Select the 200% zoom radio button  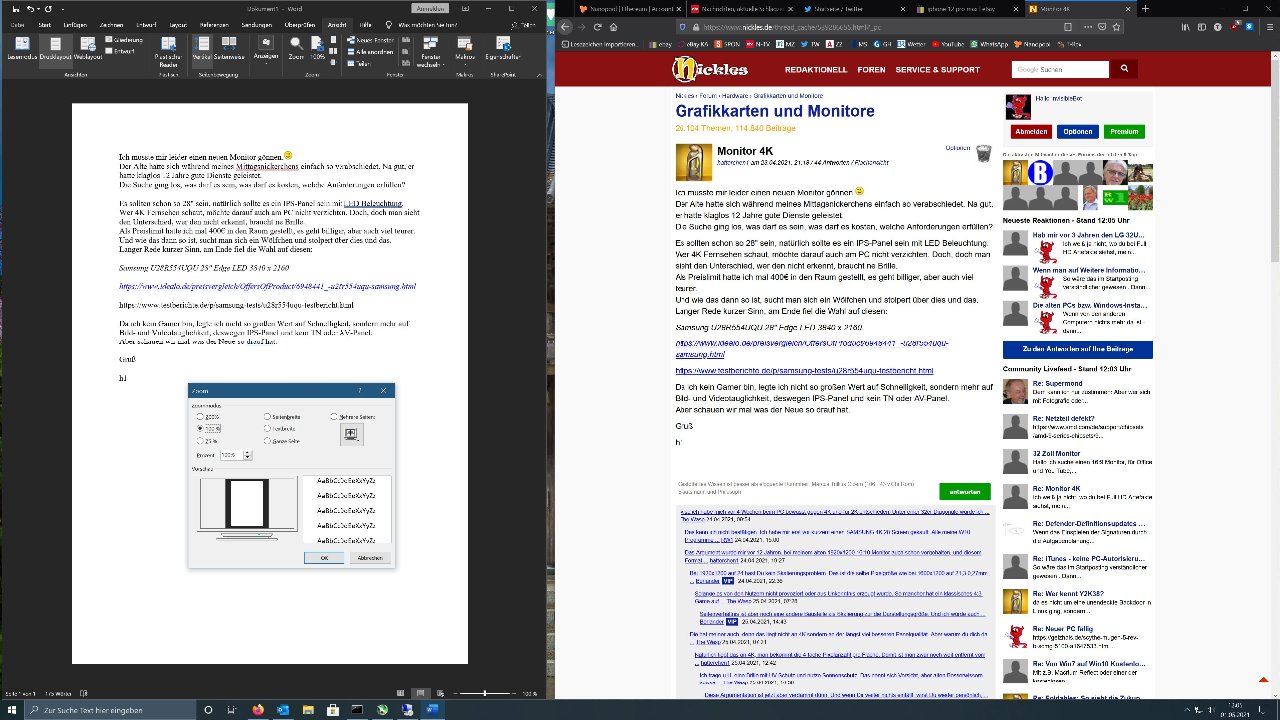209,416
